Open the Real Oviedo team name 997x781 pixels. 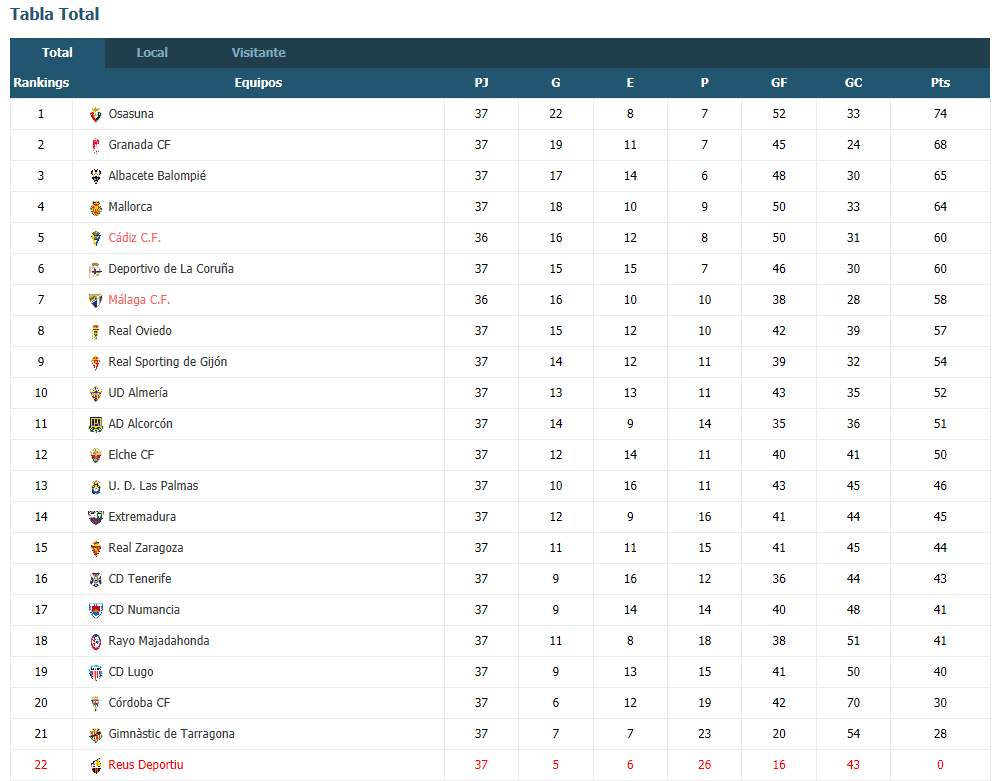click(140, 331)
